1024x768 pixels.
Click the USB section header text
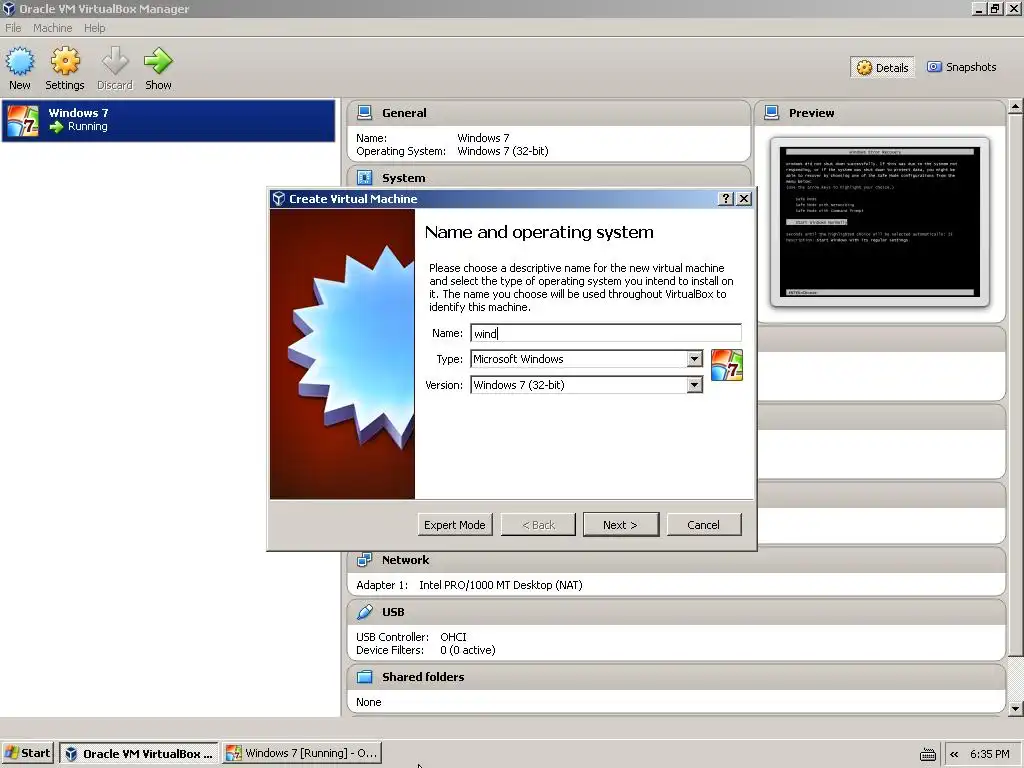coord(393,612)
